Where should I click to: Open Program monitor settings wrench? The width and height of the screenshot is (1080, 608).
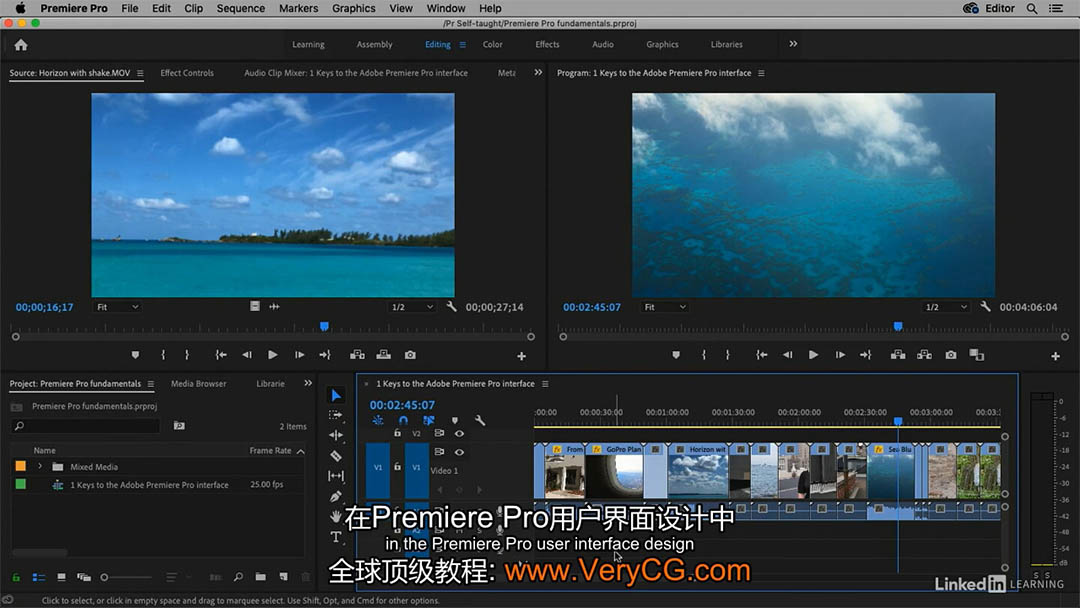986,306
